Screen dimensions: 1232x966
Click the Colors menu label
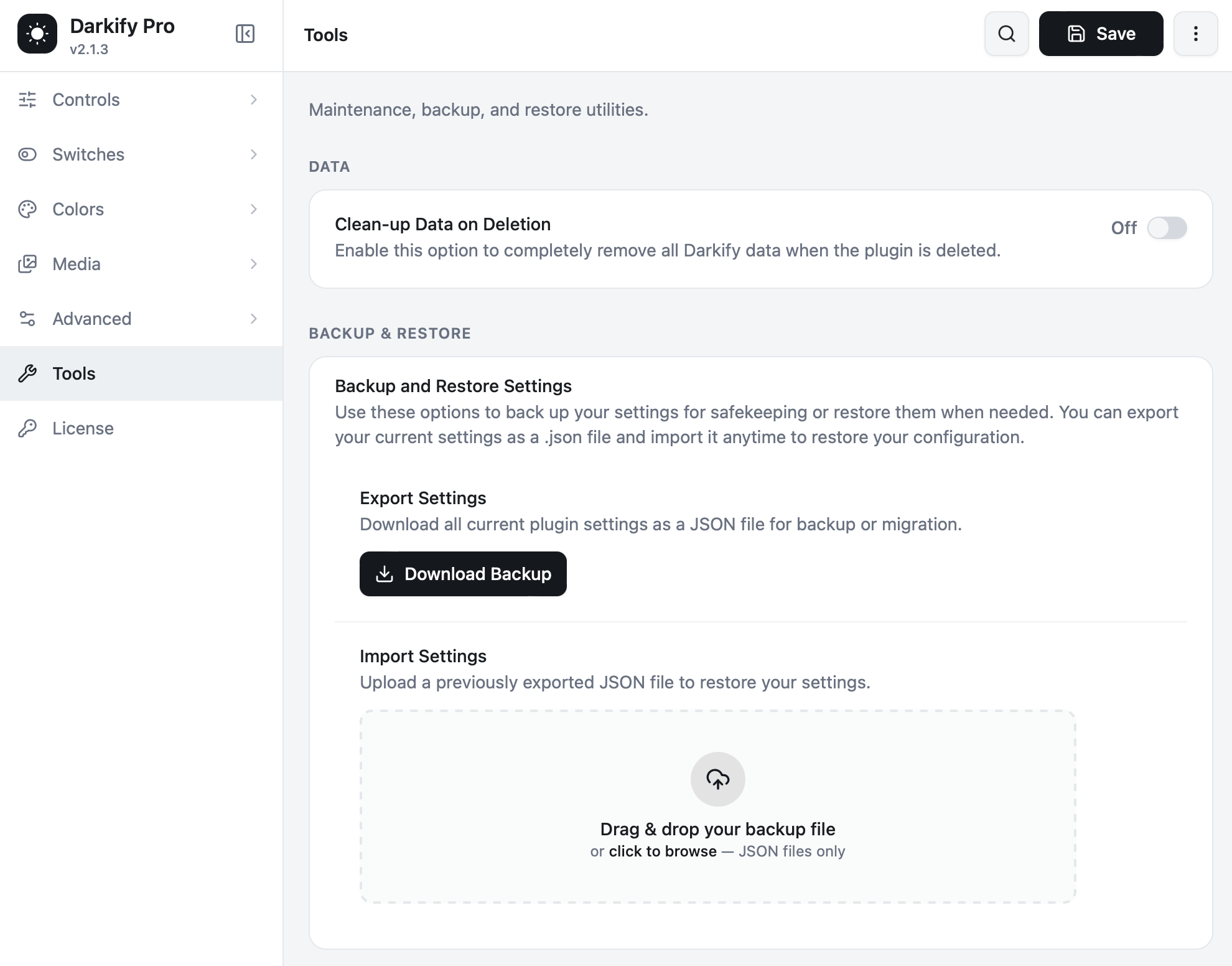pyautogui.click(x=78, y=209)
